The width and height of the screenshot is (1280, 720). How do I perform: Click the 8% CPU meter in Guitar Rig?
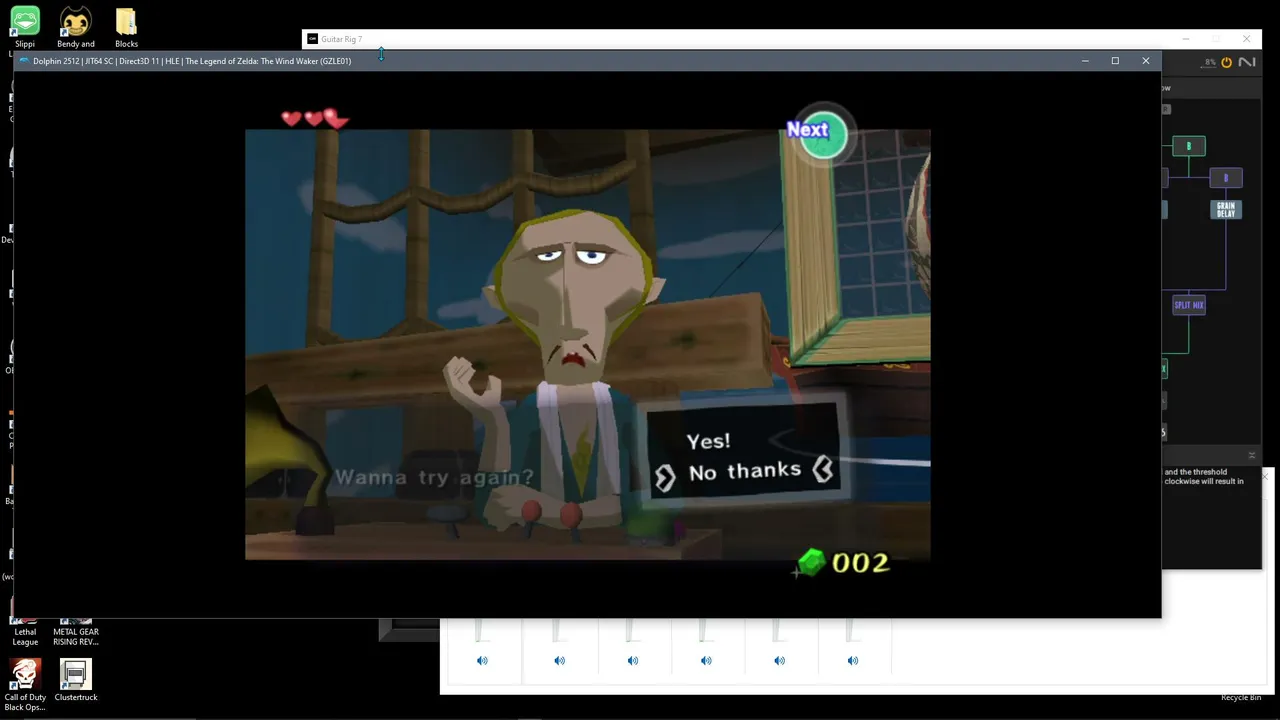click(1210, 62)
